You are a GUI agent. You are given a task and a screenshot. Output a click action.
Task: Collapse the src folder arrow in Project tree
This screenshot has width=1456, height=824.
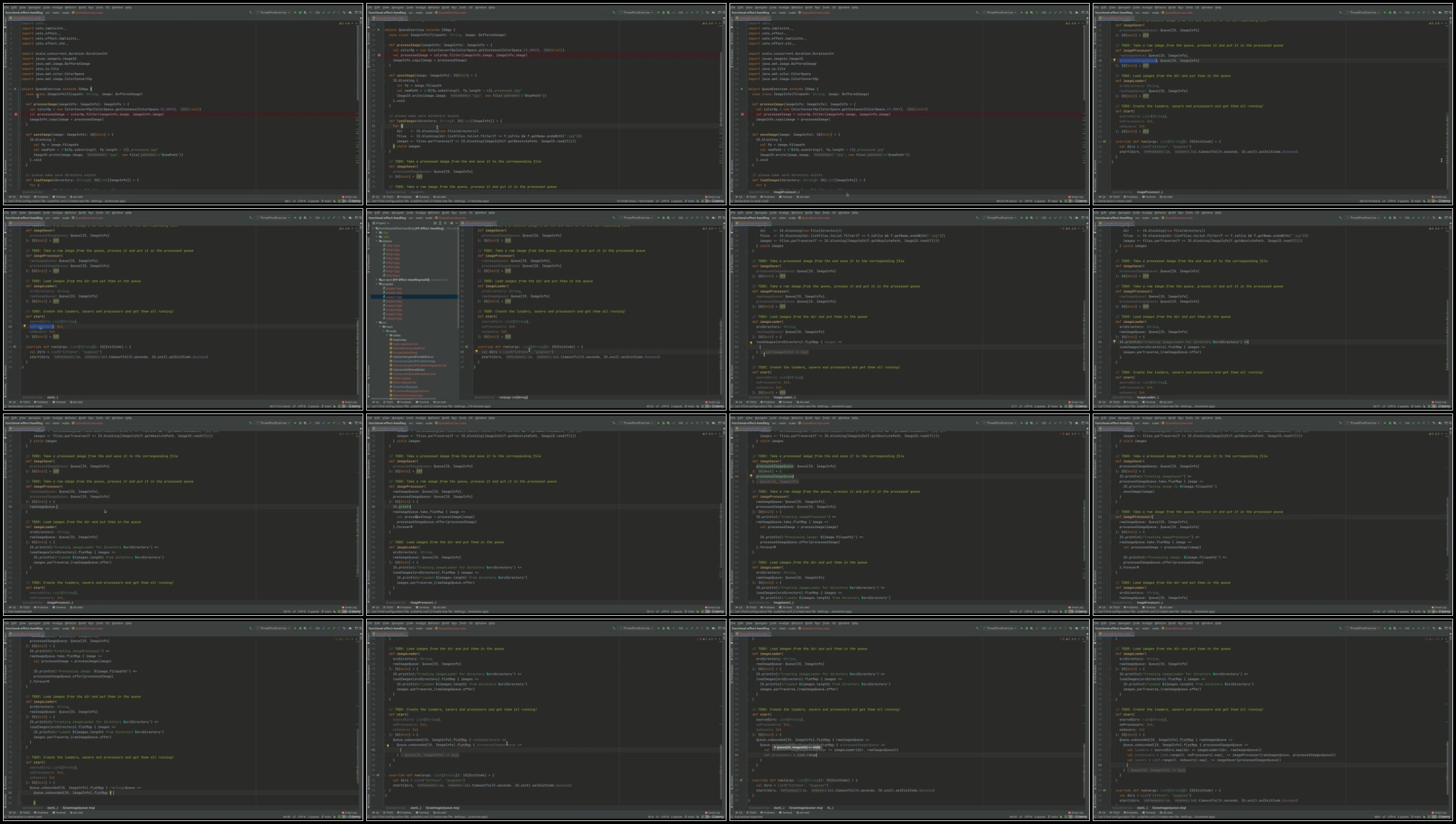376,322
